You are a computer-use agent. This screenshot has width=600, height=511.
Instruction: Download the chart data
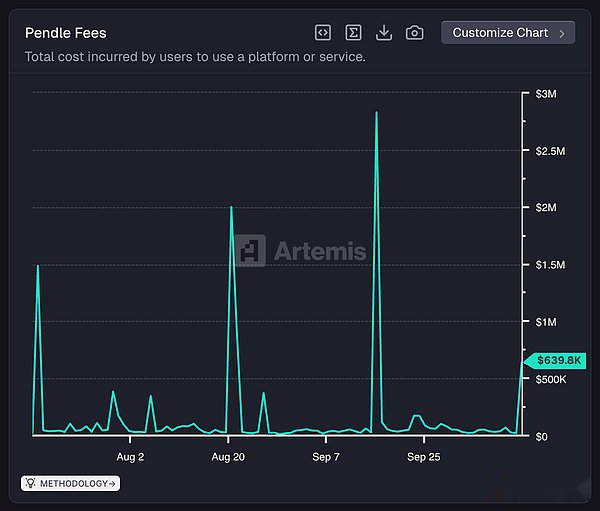384,33
